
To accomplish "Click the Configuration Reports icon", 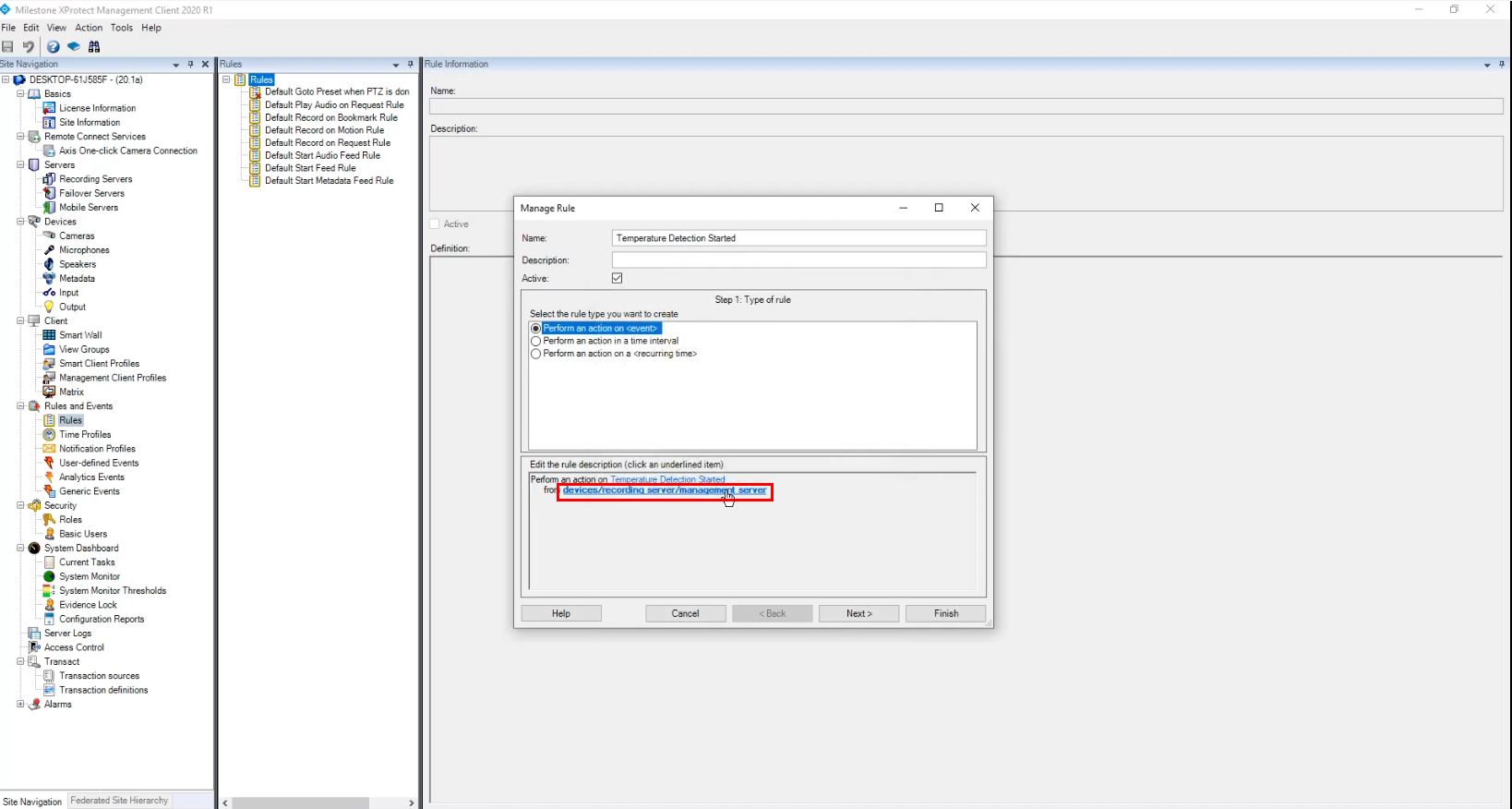I will point(50,619).
